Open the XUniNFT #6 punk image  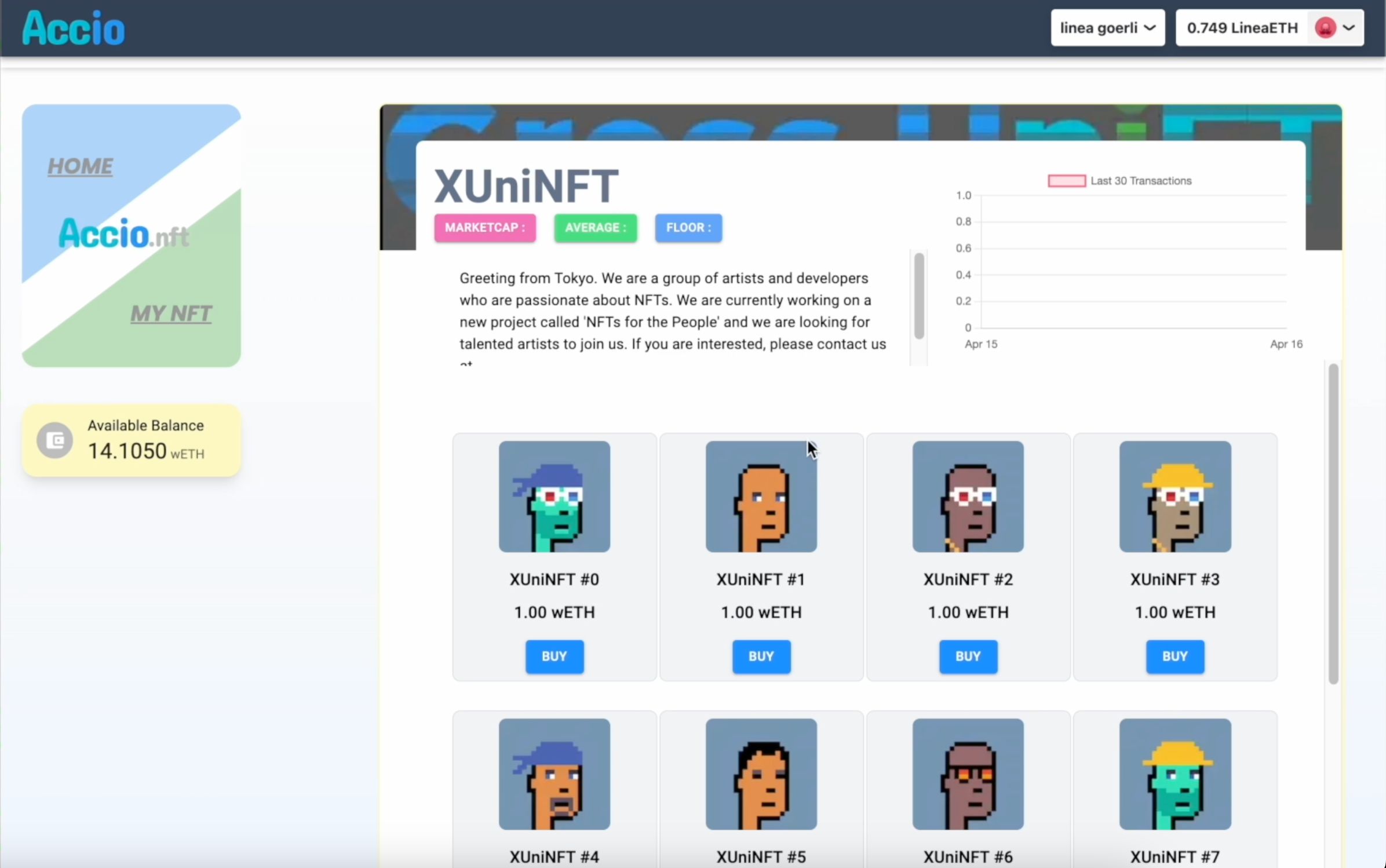point(968,774)
